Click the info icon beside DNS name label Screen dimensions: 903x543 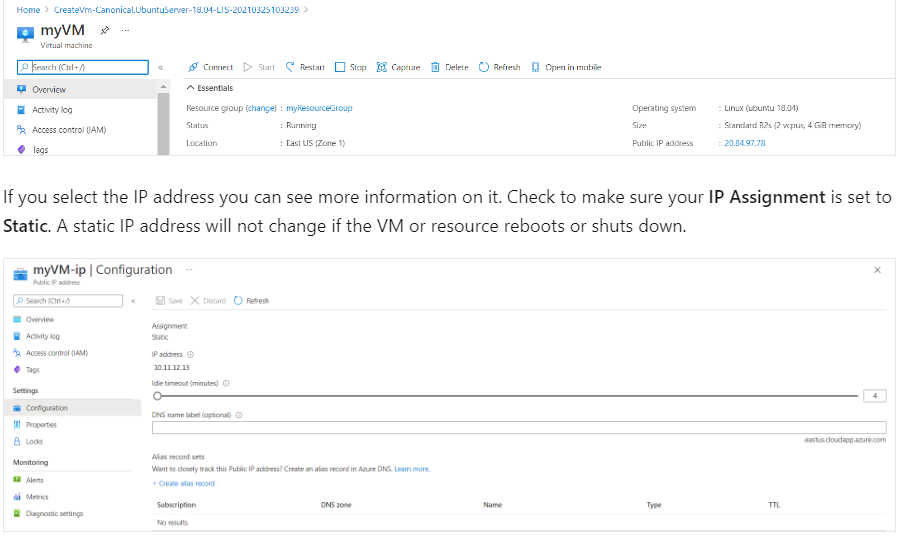click(239, 415)
